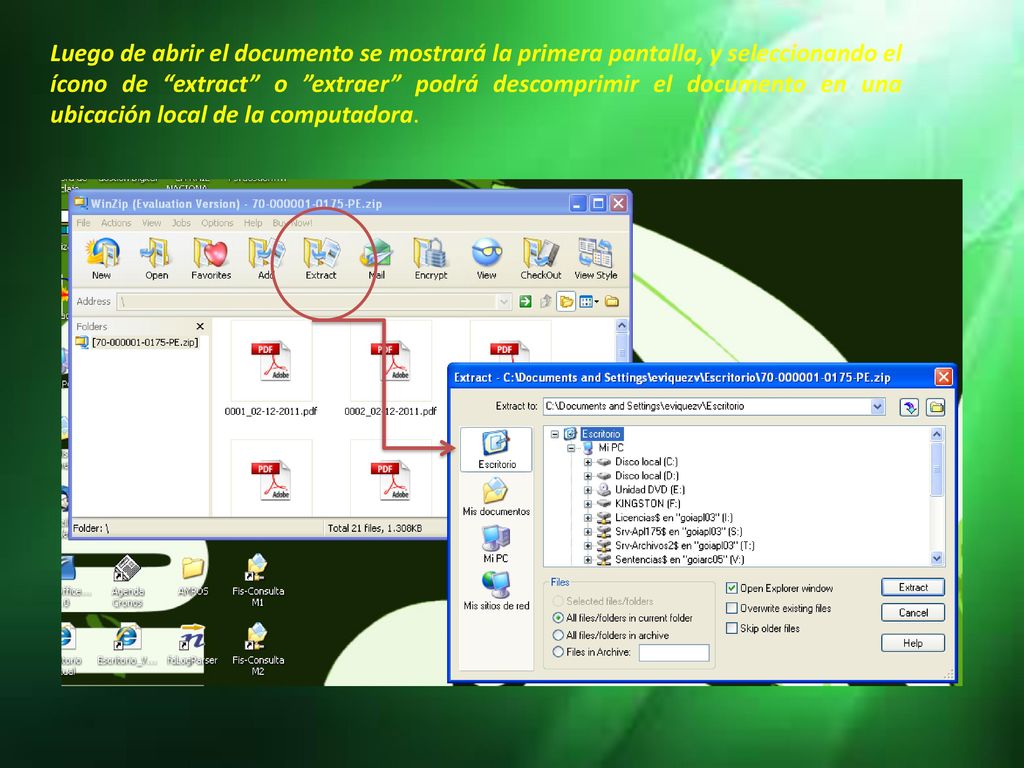Select 70-000001-0175-PE.zip in Folders tree
This screenshot has height=768, width=1024.
144,342
